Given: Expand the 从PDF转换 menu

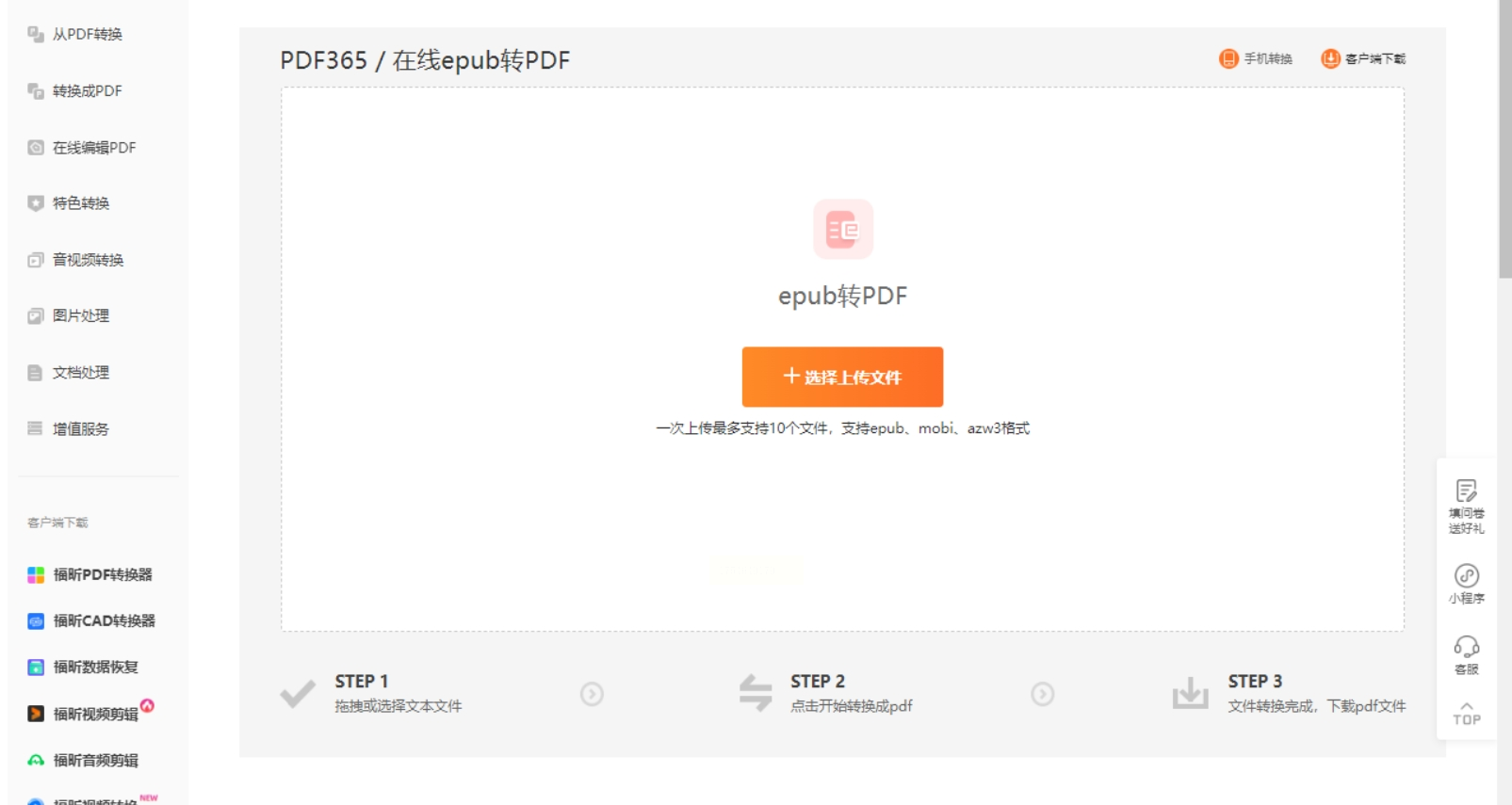Looking at the screenshot, I should [75, 34].
